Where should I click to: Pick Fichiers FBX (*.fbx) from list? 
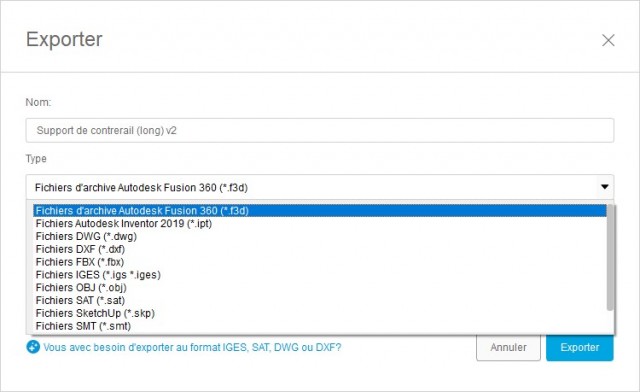click(x=320, y=262)
